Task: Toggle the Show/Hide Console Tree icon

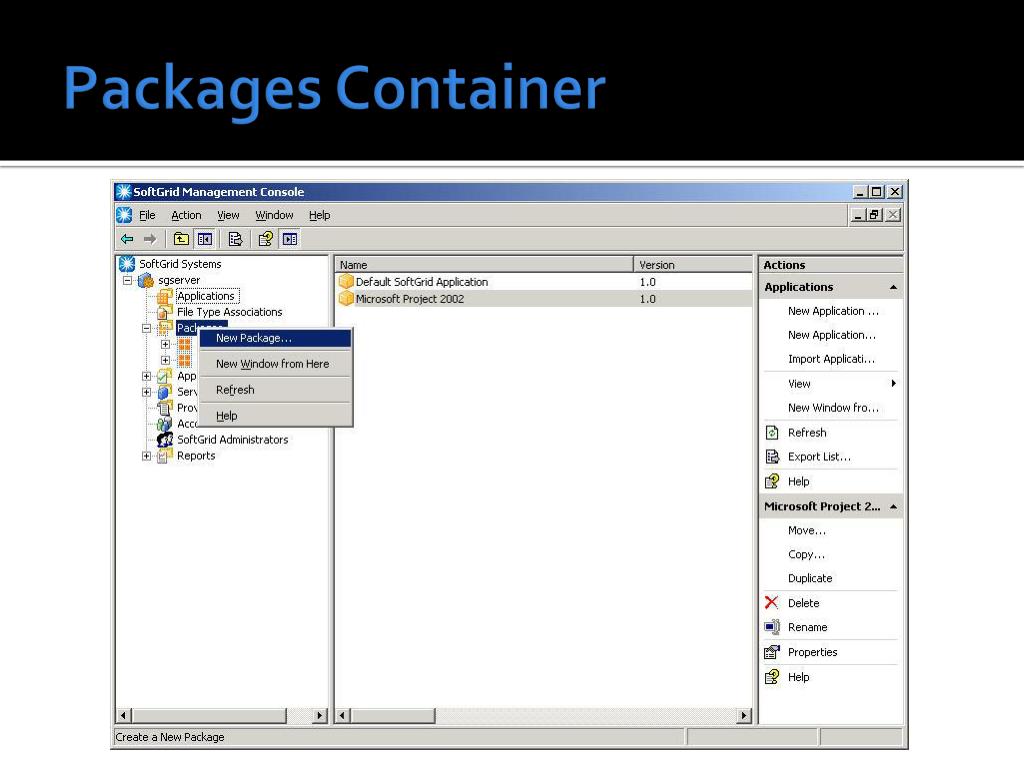Action: point(205,239)
